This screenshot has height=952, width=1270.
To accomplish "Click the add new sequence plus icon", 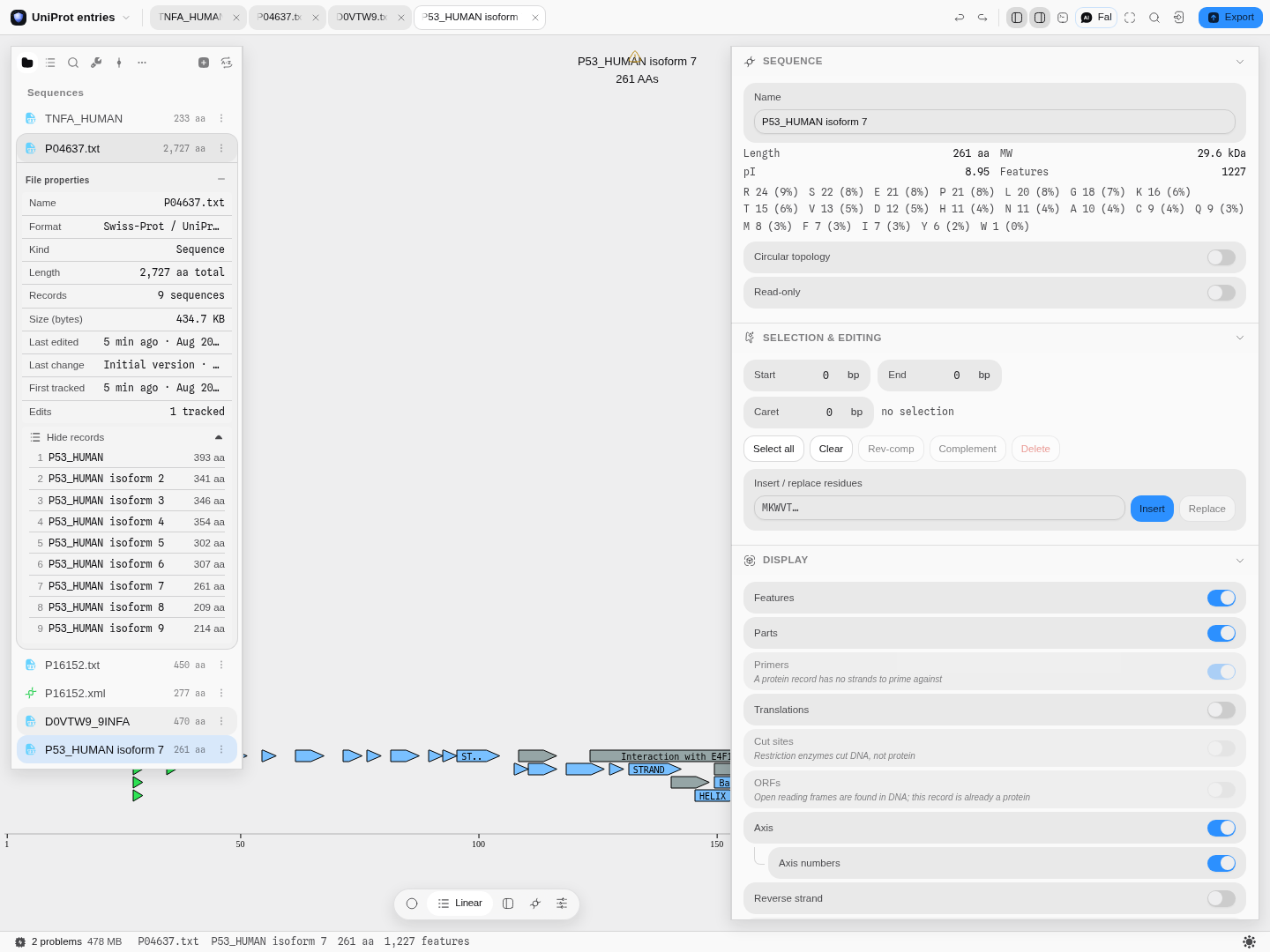I will (x=204, y=63).
